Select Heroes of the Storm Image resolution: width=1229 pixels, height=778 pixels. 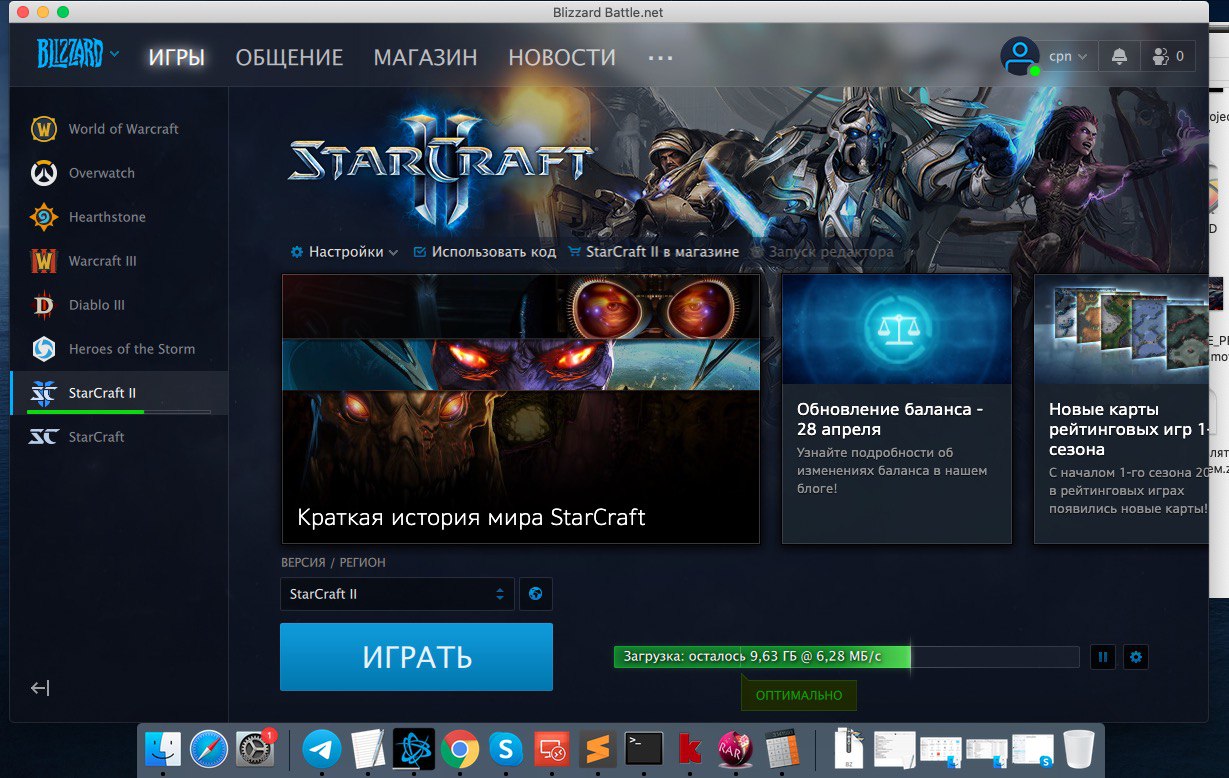pos(119,349)
